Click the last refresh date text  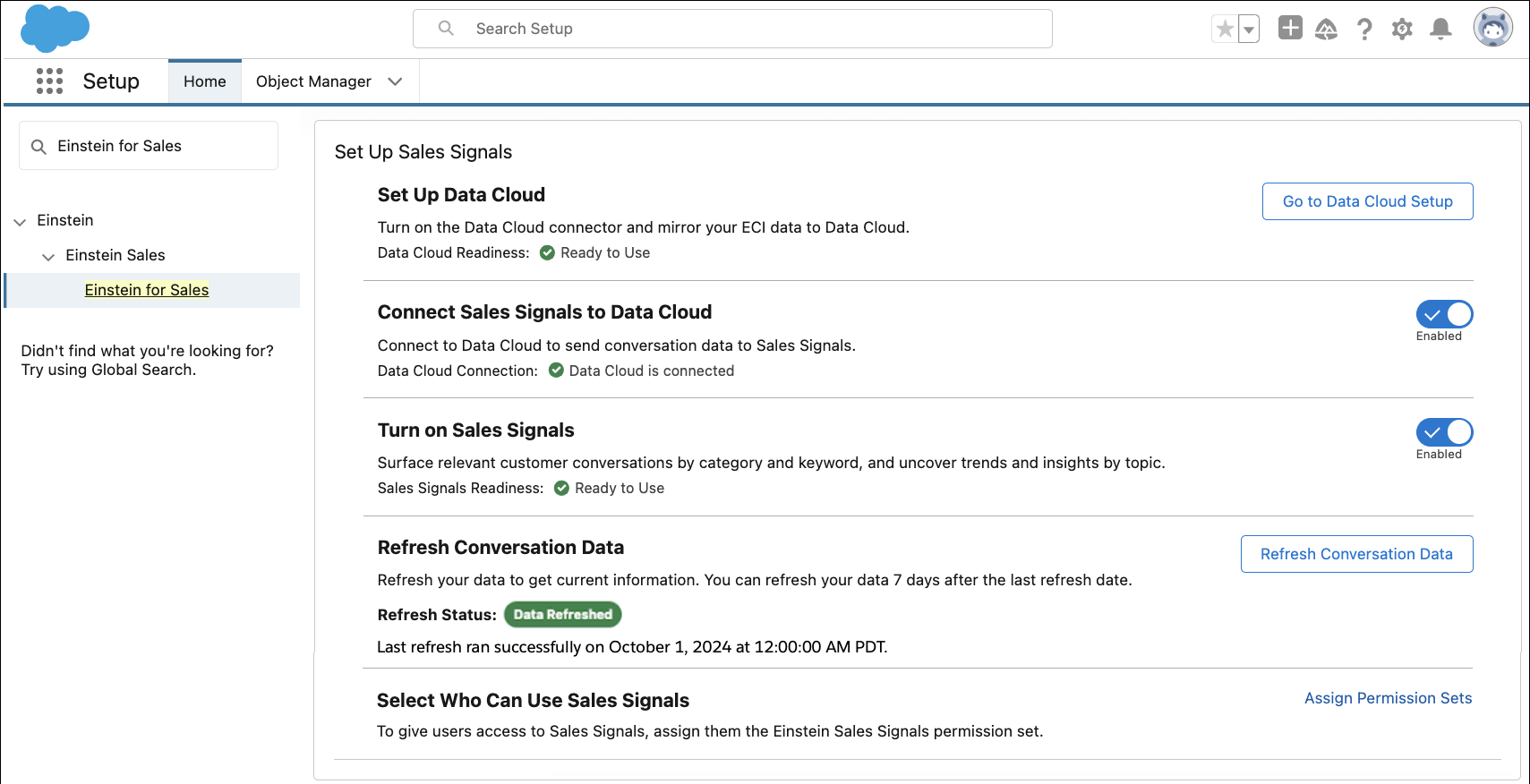pos(632,647)
